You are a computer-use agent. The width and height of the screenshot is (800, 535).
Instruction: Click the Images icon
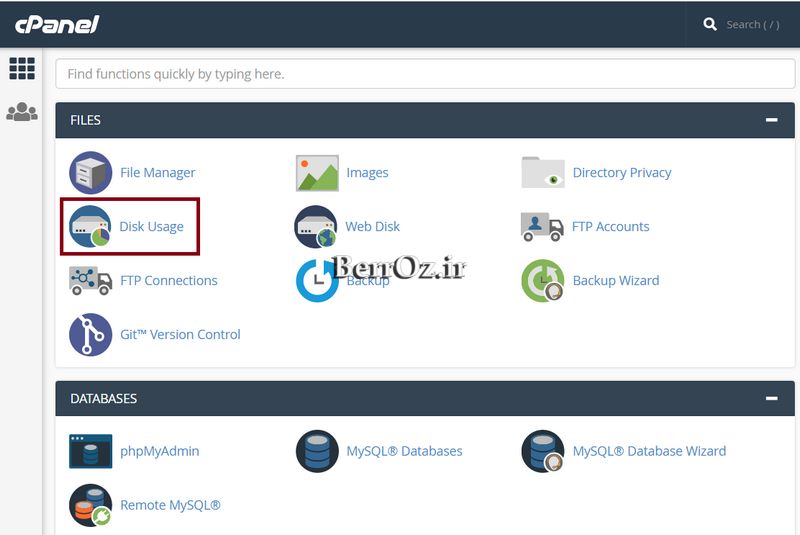[317, 173]
